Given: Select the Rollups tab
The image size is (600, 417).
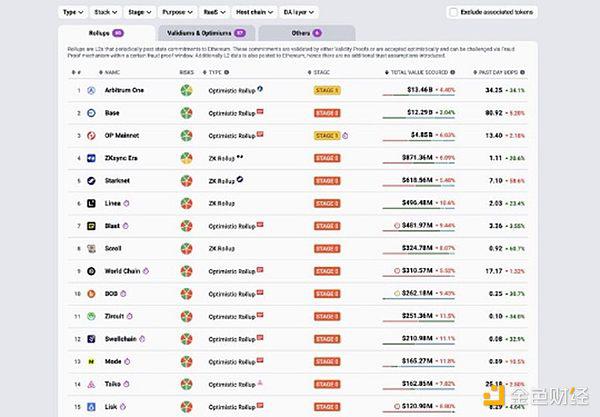Looking at the screenshot, I should (106, 33).
